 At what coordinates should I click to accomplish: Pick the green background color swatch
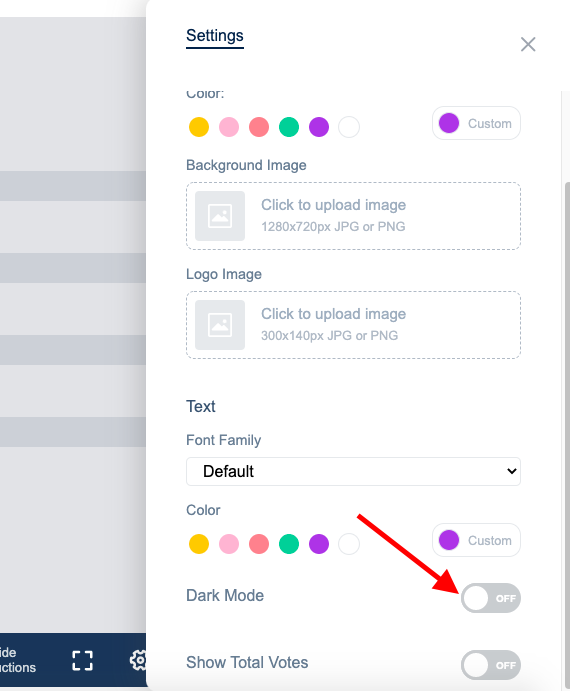[x=289, y=127]
